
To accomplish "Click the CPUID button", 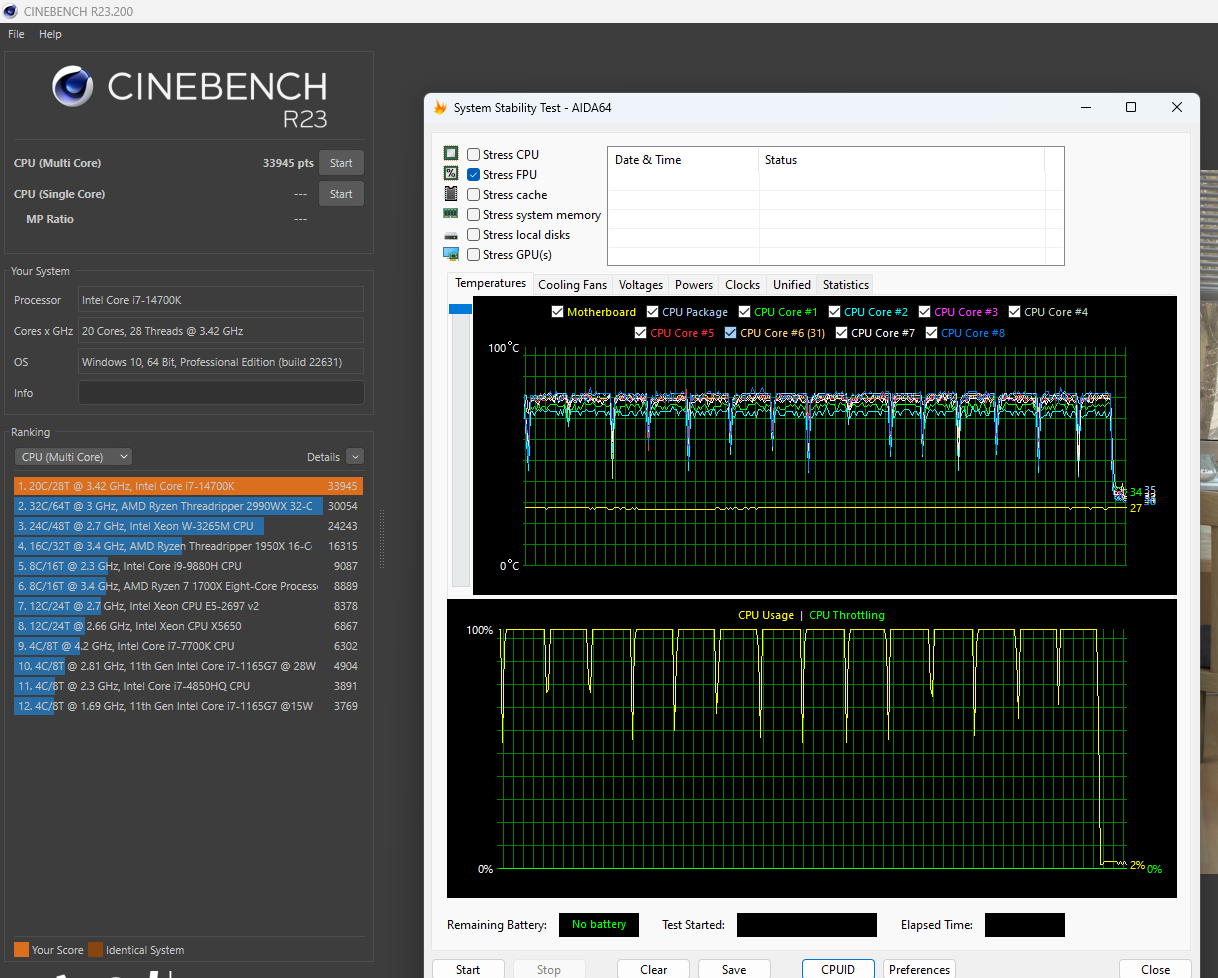I will [838, 969].
